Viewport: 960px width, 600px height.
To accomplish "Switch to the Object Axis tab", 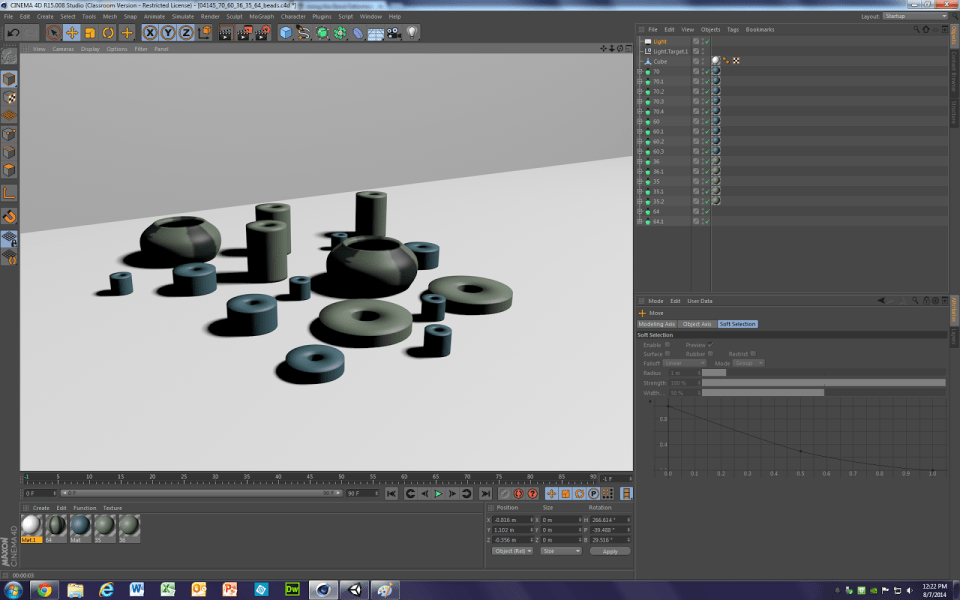I will pyautogui.click(x=697, y=324).
